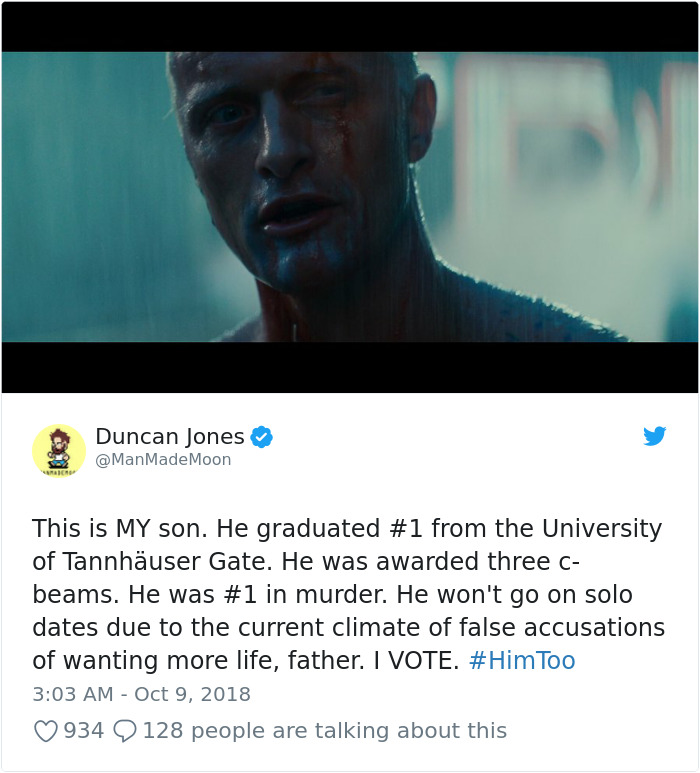Open replies via the speech bubble icon
Screen dimensions: 700x773
[x=125, y=731]
